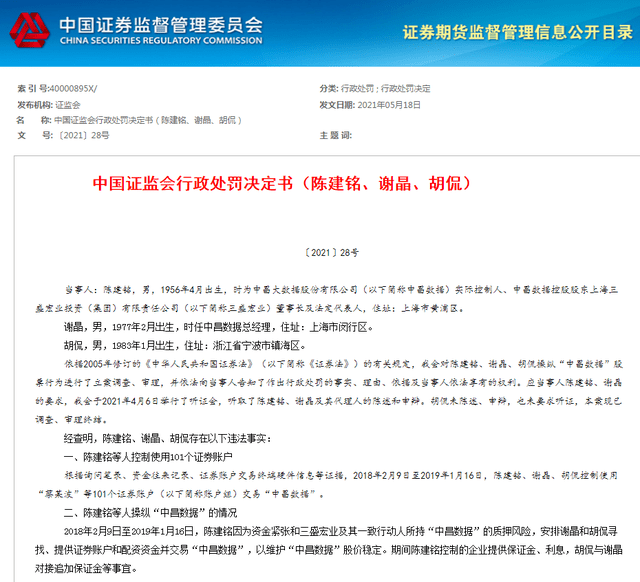Screen dimensions: 640x582
Task: Click centered 〔2021〕28号 document number
Action: pos(331,253)
